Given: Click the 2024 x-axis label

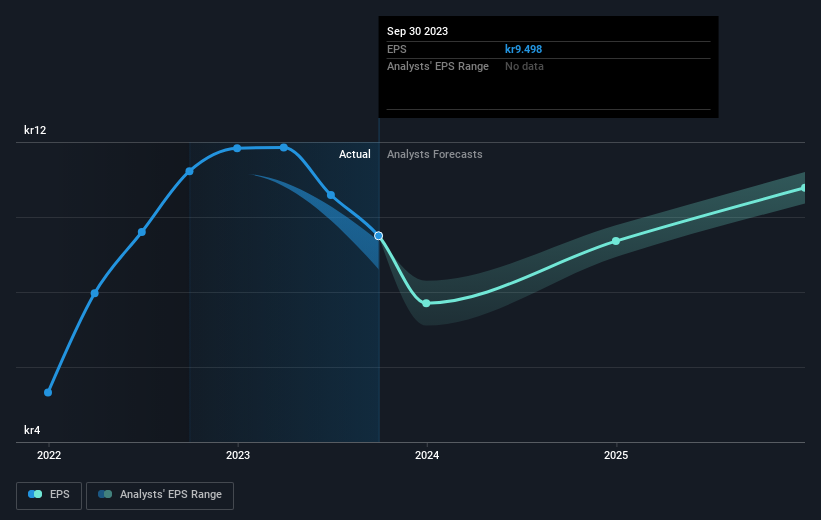Looking at the screenshot, I should point(427,455).
